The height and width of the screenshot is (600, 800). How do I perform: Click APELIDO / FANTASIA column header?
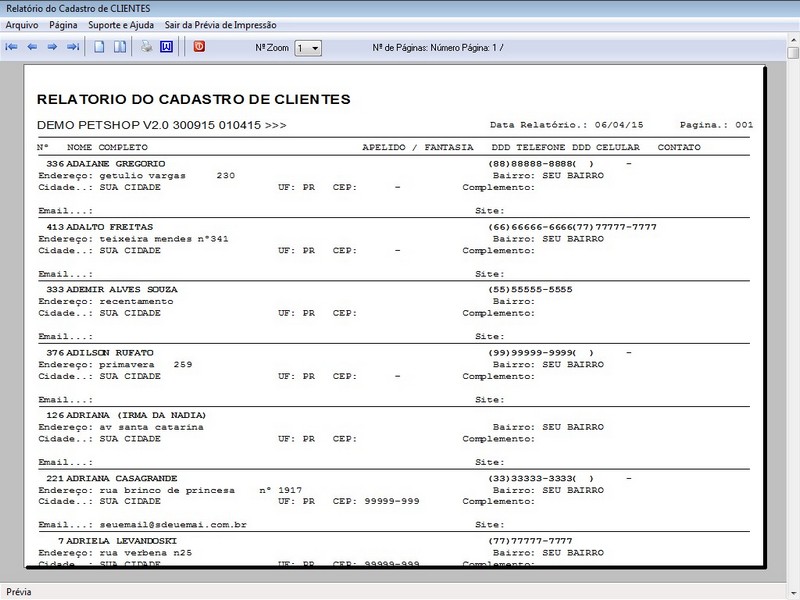(418, 147)
